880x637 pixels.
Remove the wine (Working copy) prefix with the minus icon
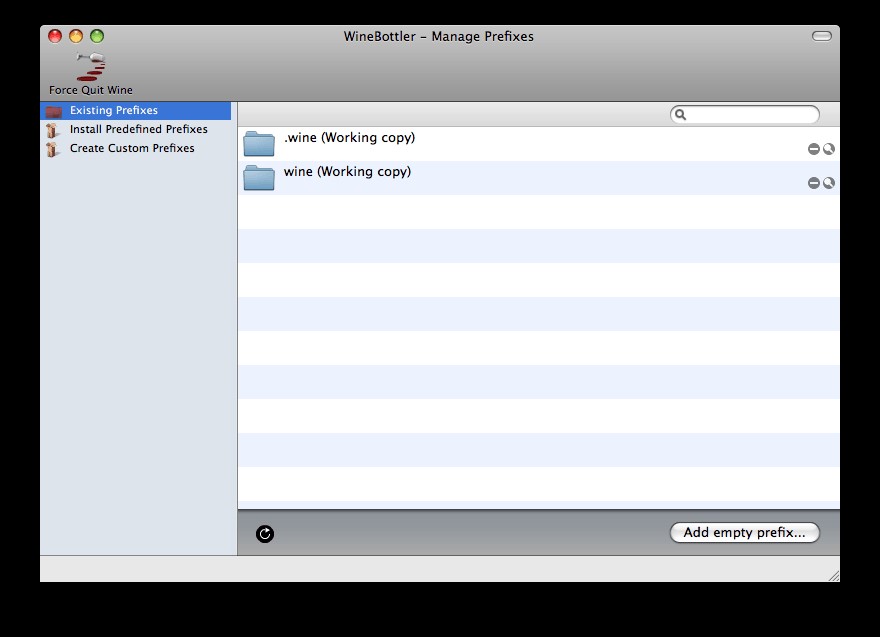pos(814,183)
